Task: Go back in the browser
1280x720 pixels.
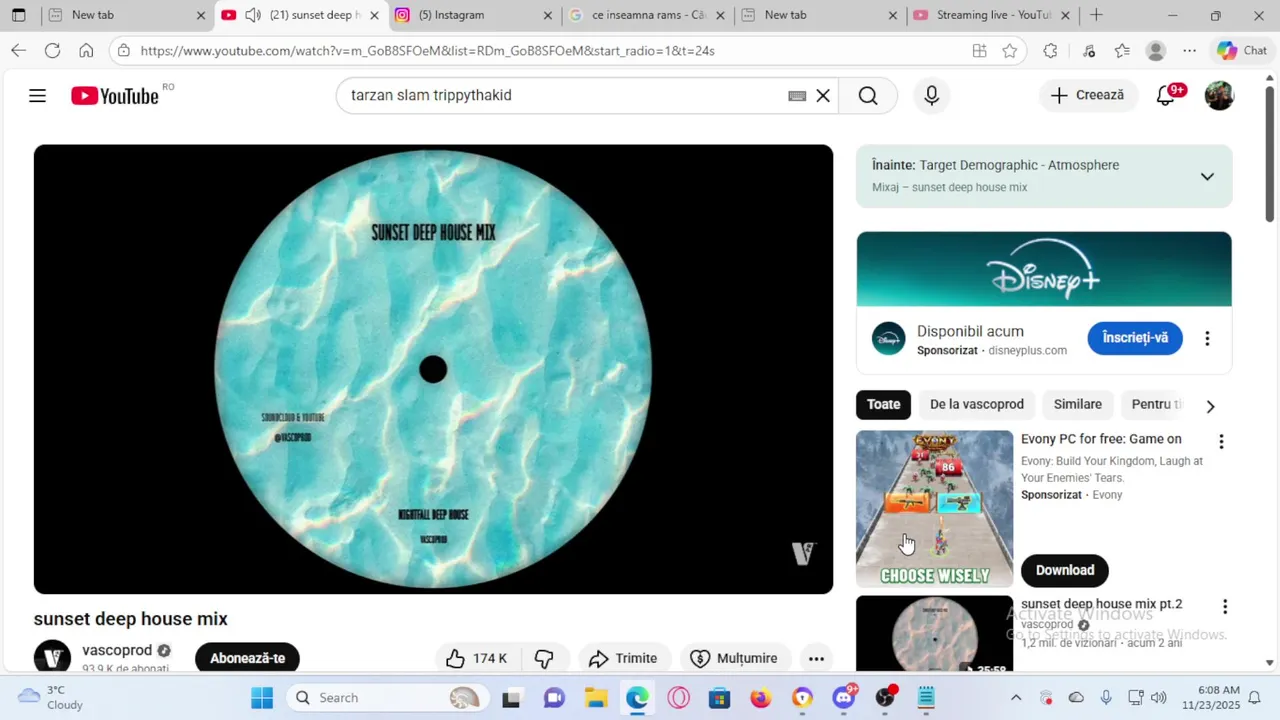Action: click(19, 51)
